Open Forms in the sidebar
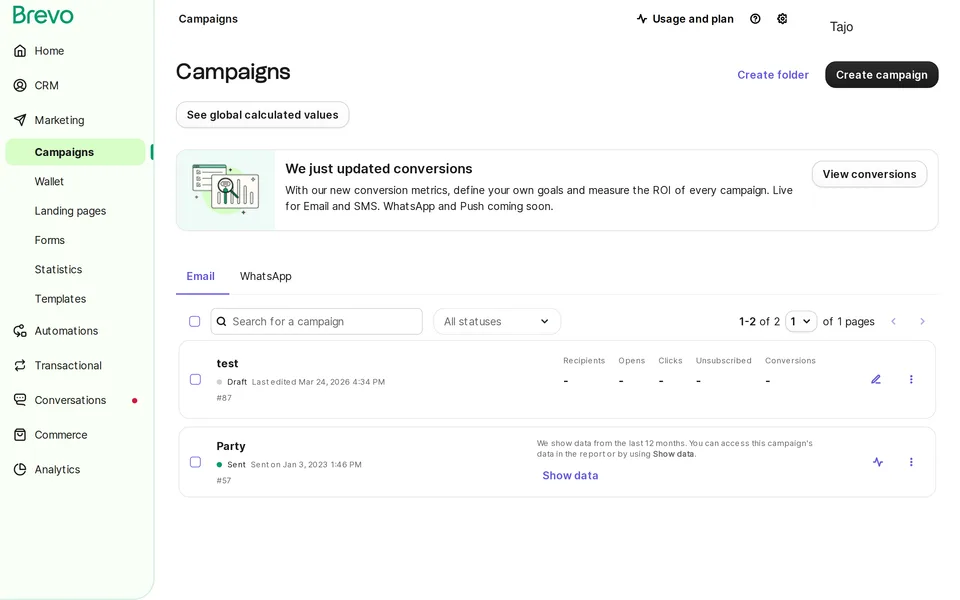 50,240
